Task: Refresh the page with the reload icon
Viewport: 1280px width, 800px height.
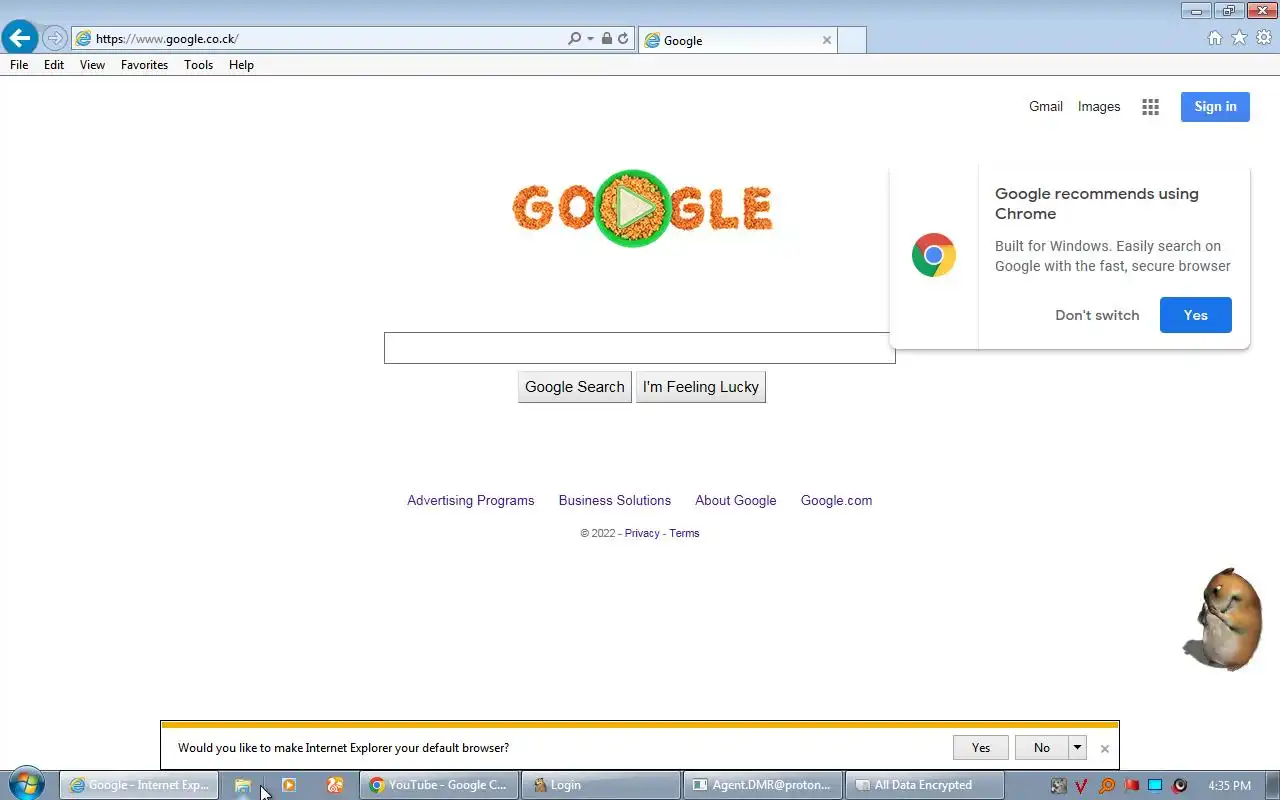Action: click(623, 39)
